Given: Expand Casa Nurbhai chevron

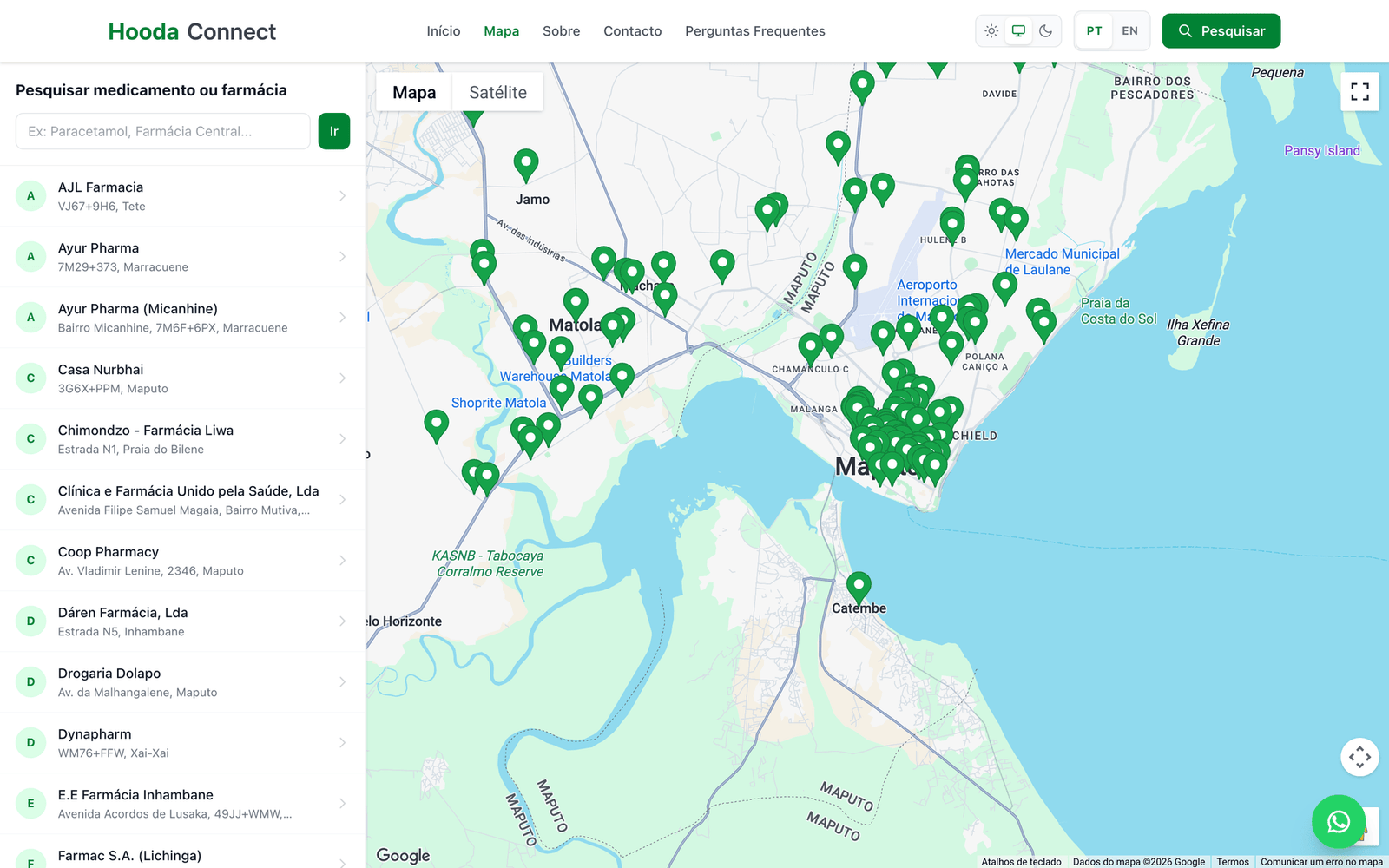Looking at the screenshot, I should point(343,378).
